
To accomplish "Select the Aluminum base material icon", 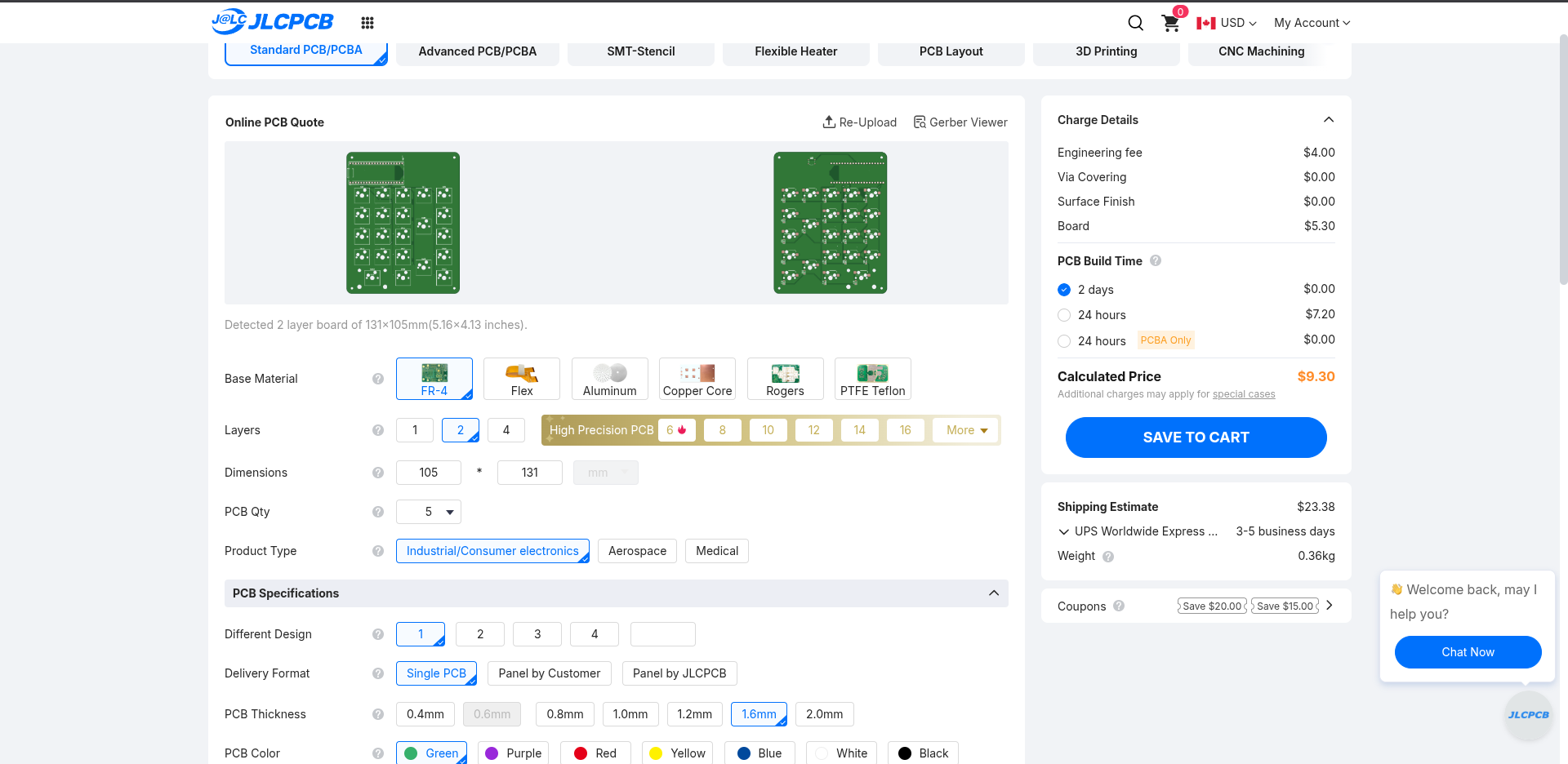I will coord(609,374).
